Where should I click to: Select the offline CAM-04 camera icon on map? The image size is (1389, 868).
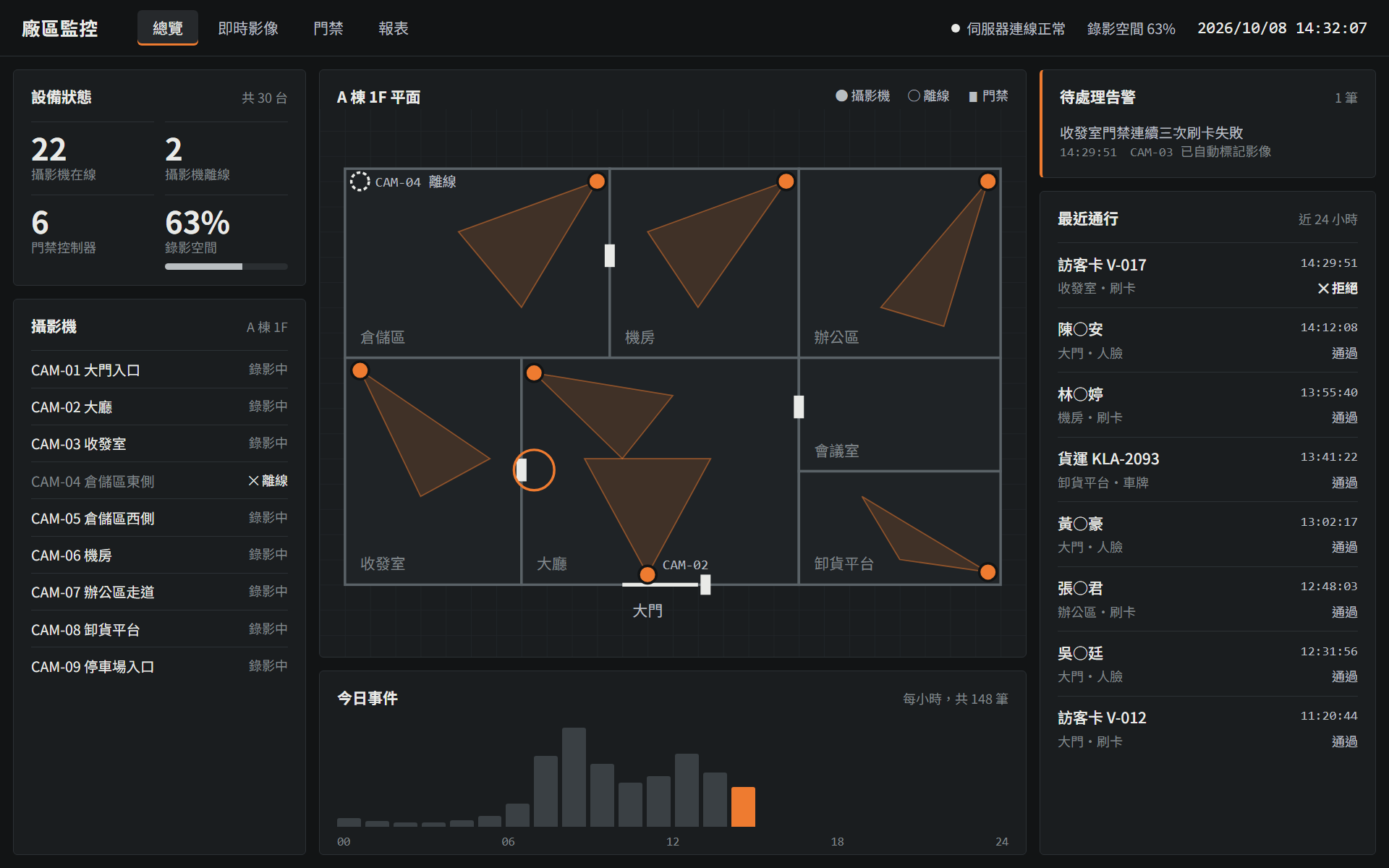360,182
